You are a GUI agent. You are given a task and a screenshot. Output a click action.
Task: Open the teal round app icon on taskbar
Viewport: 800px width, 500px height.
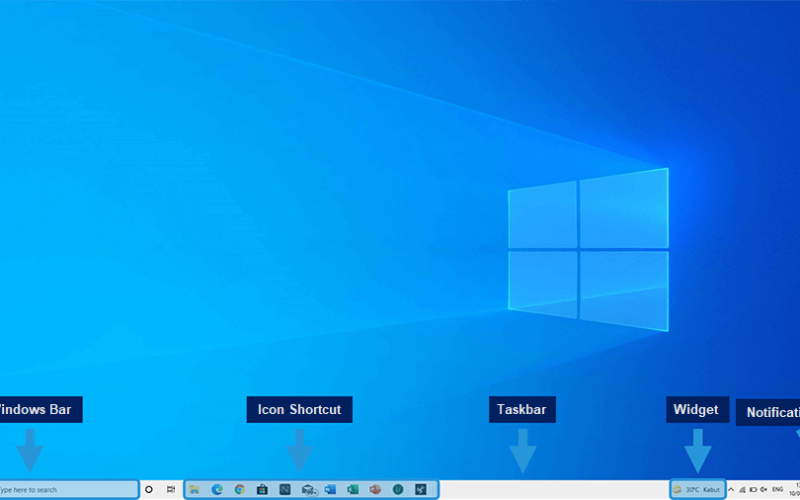398,489
